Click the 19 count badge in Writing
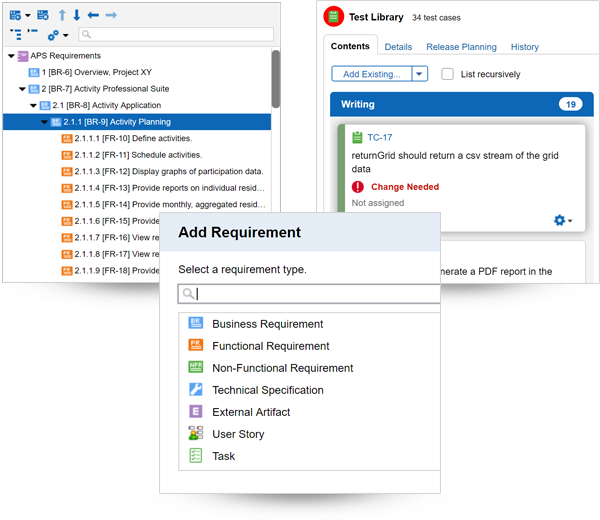Screen dimensions: 600x520 [571, 104]
